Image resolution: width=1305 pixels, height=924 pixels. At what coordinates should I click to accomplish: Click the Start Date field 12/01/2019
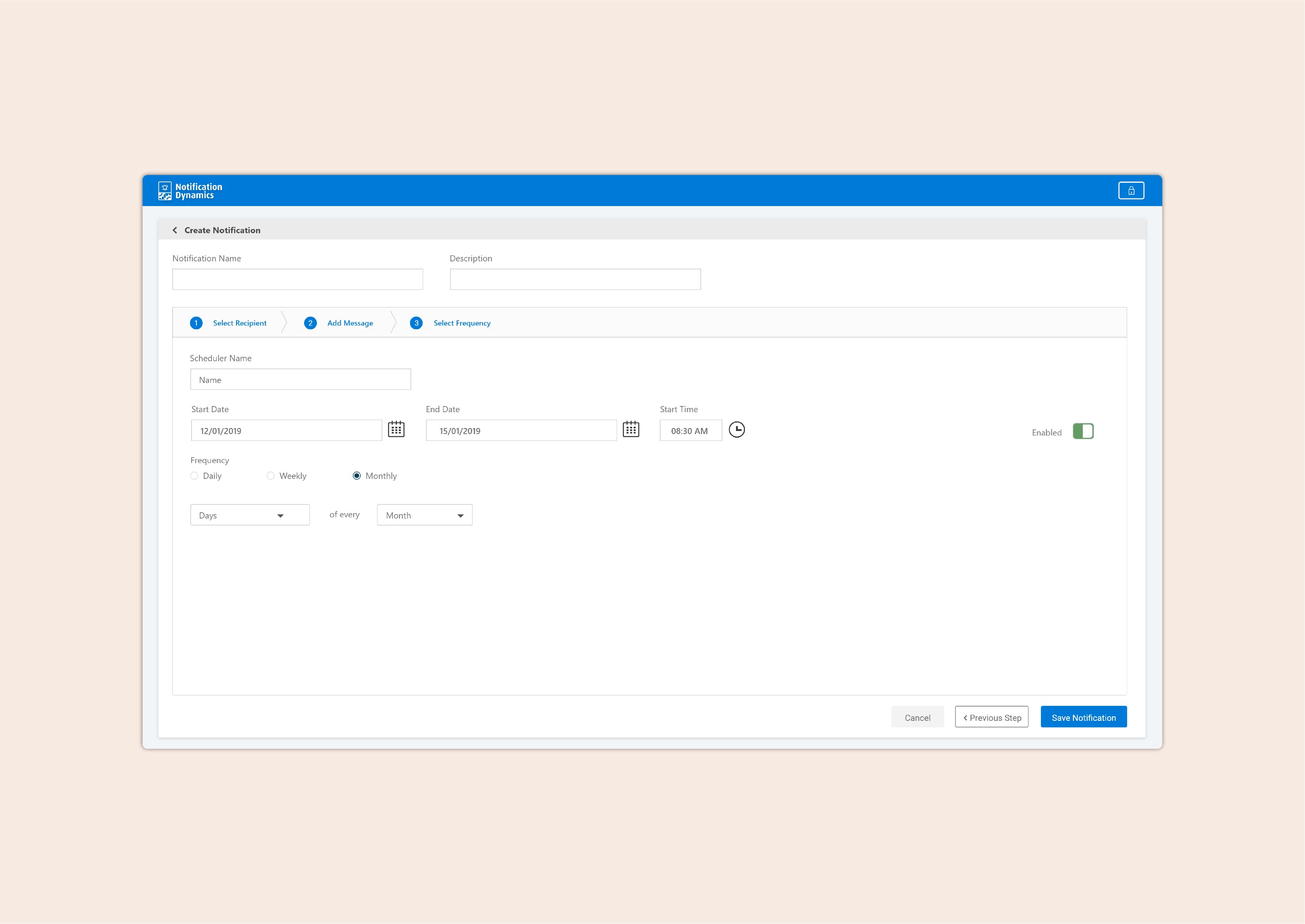[x=286, y=431]
